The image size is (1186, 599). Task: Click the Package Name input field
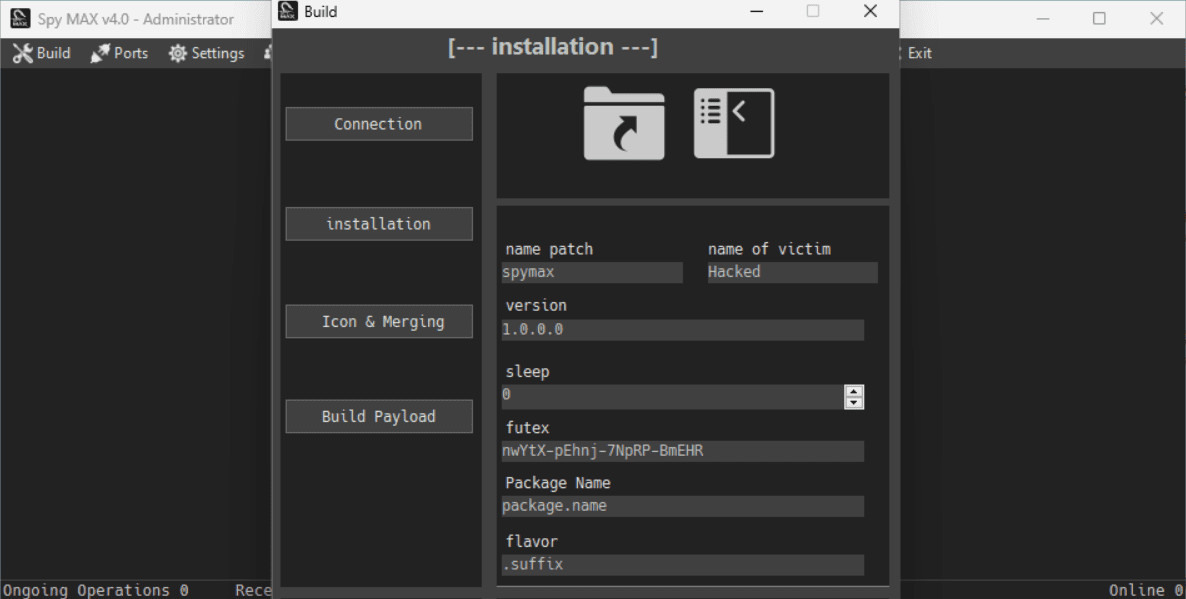pyautogui.click(x=682, y=506)
